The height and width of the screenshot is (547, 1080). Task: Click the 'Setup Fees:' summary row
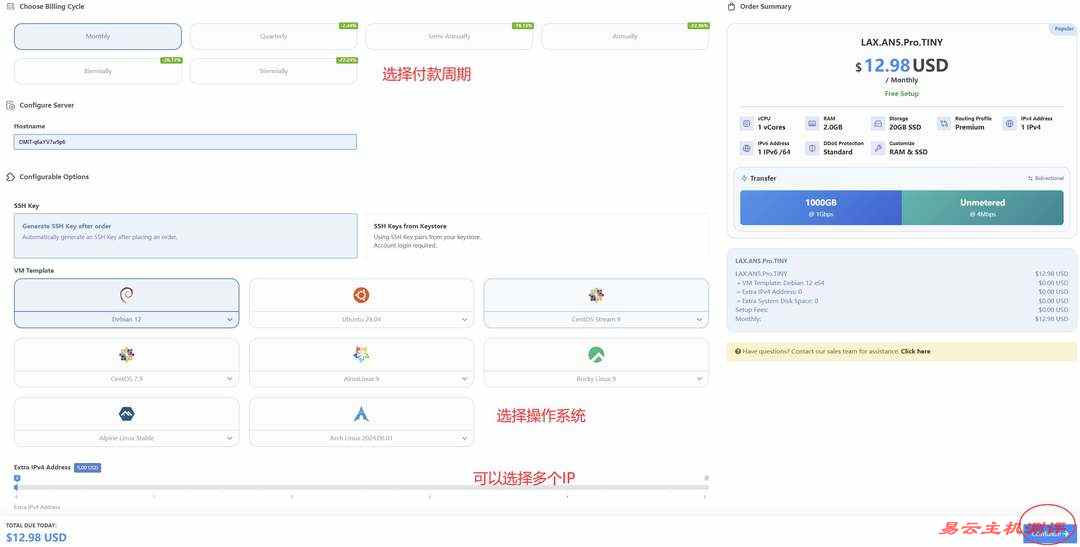coord(902,310)
